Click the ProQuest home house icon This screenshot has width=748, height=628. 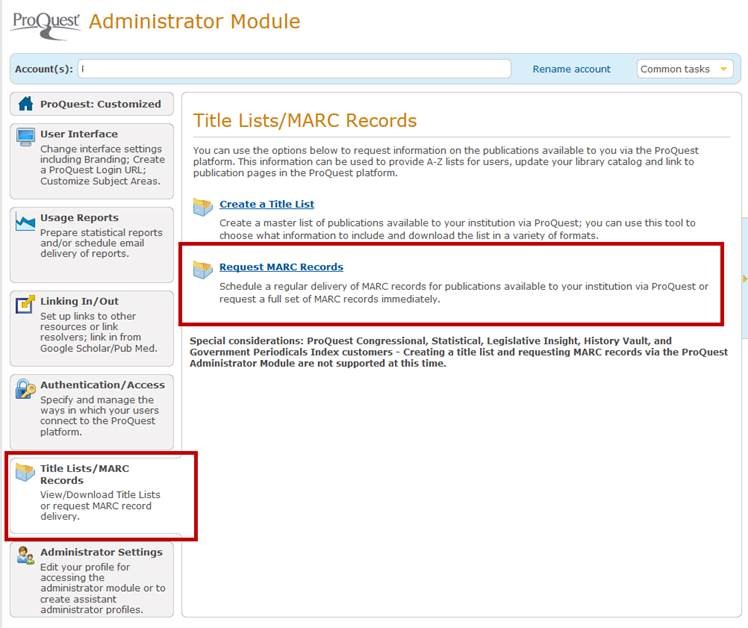click(25, 104)
